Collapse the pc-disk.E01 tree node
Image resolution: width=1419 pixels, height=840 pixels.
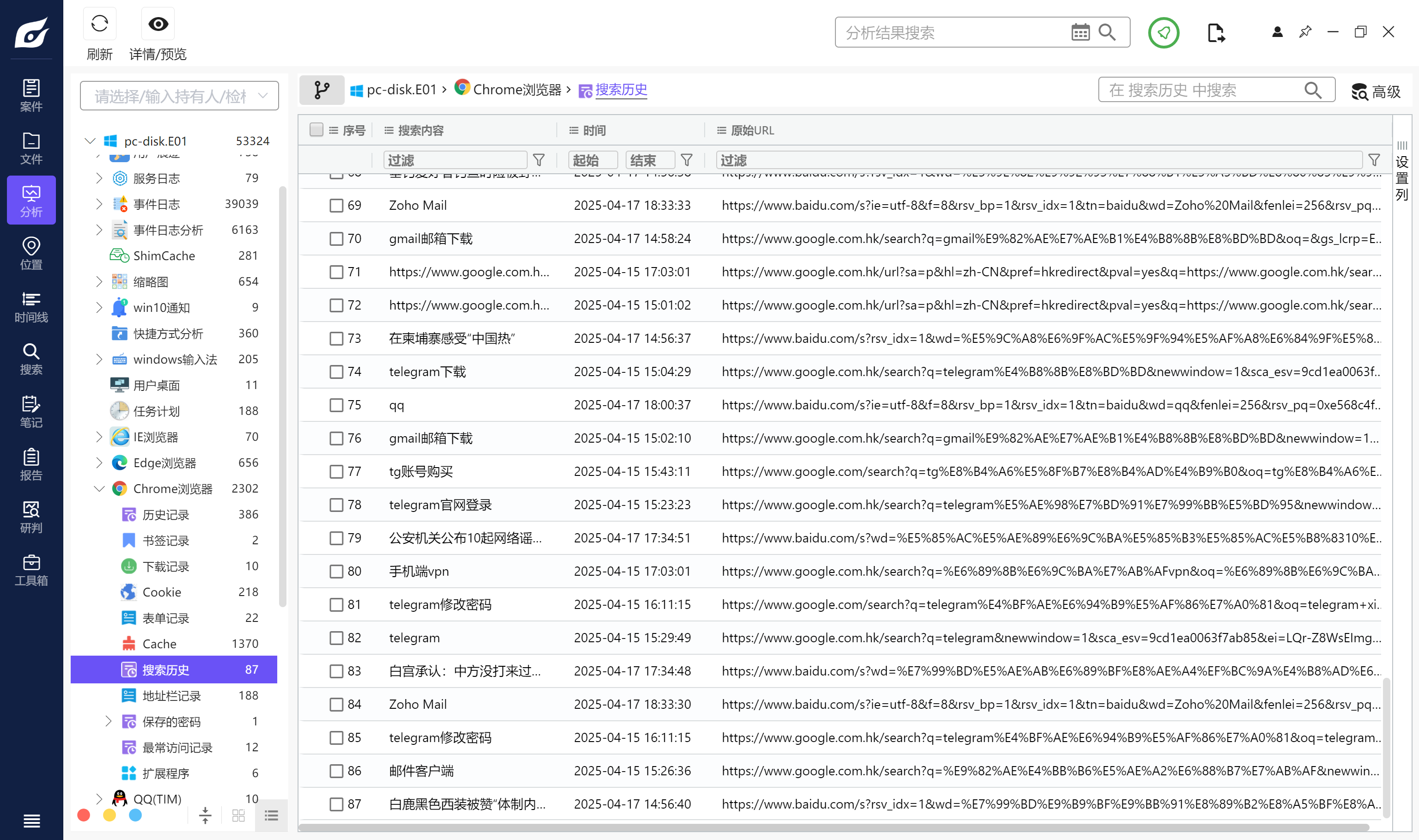pos(90,140)
